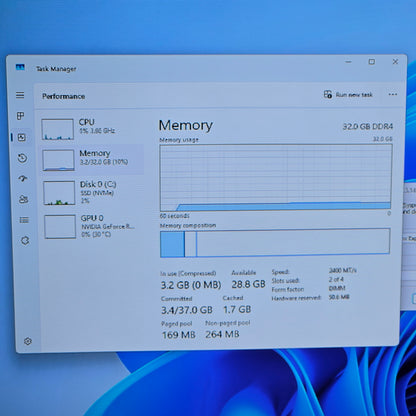Select the Disk 0 (C:) entry
The image size is (416, 416).
[x=93, y=192]
